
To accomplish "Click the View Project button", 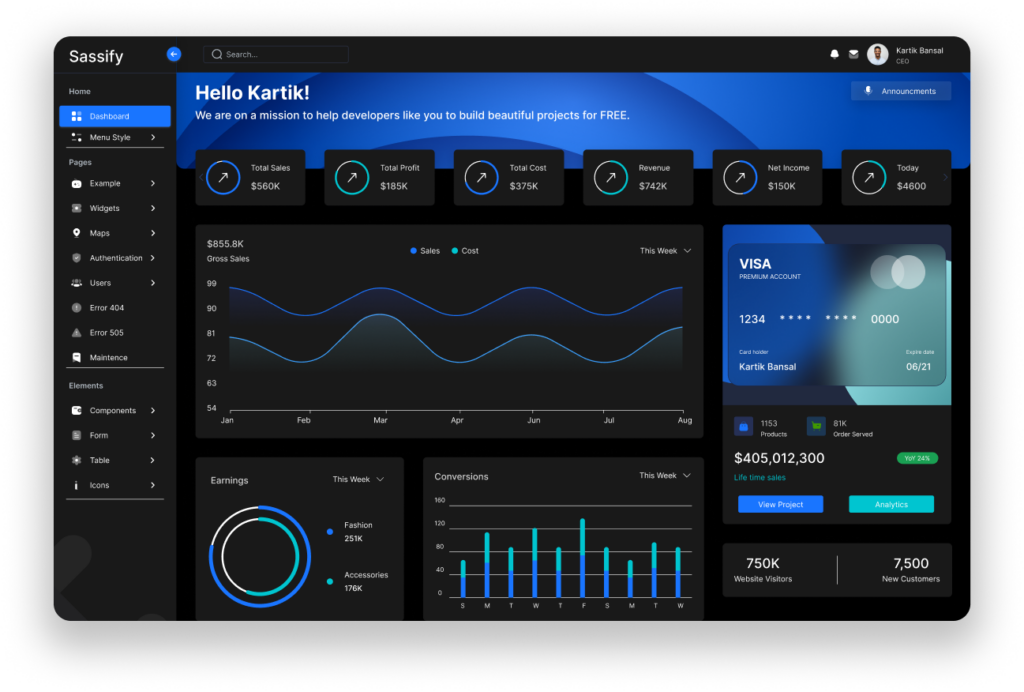I will click(x=780, y=504).
